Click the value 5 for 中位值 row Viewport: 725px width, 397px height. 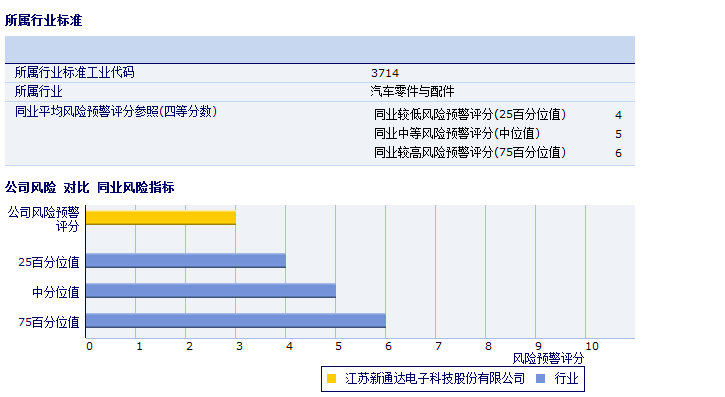coord(618,134)
